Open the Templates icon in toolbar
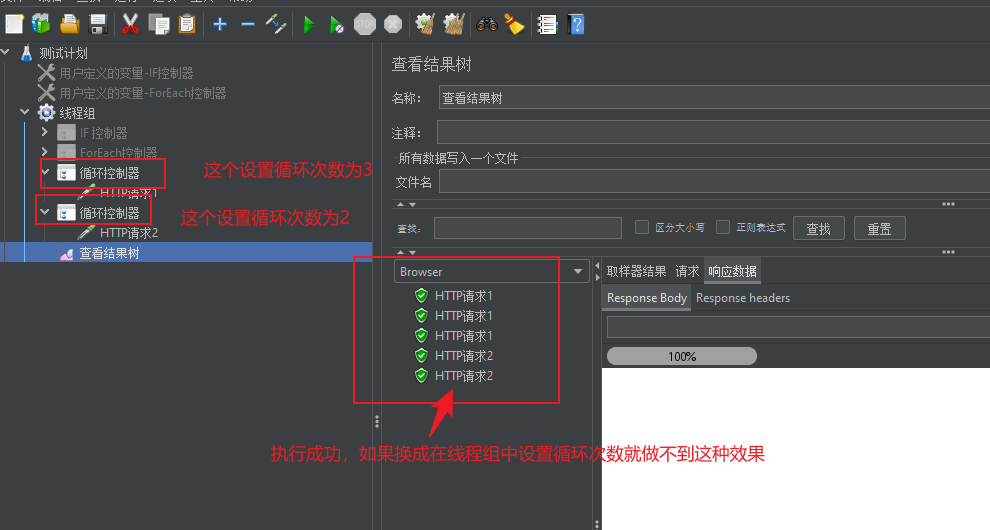Screen dimensions: 990x530 coord(41,25)
